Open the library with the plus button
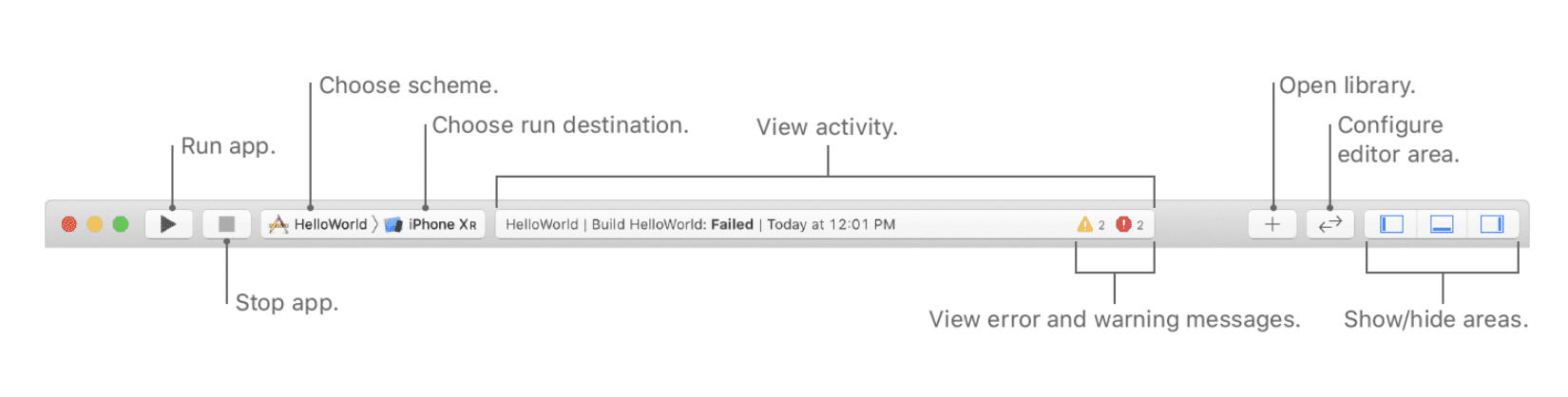Image resolution: width=1568 pixels, height=397 pixels. [1272, 224]
